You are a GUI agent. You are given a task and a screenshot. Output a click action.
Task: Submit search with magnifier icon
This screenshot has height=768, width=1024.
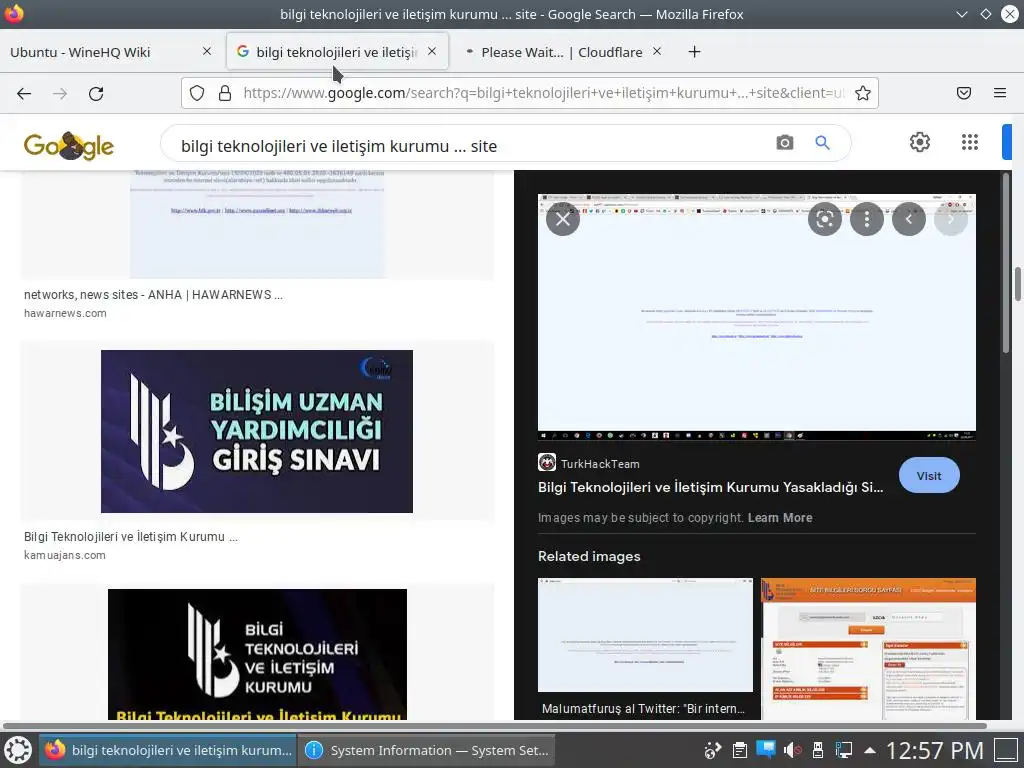pos(822,142)
